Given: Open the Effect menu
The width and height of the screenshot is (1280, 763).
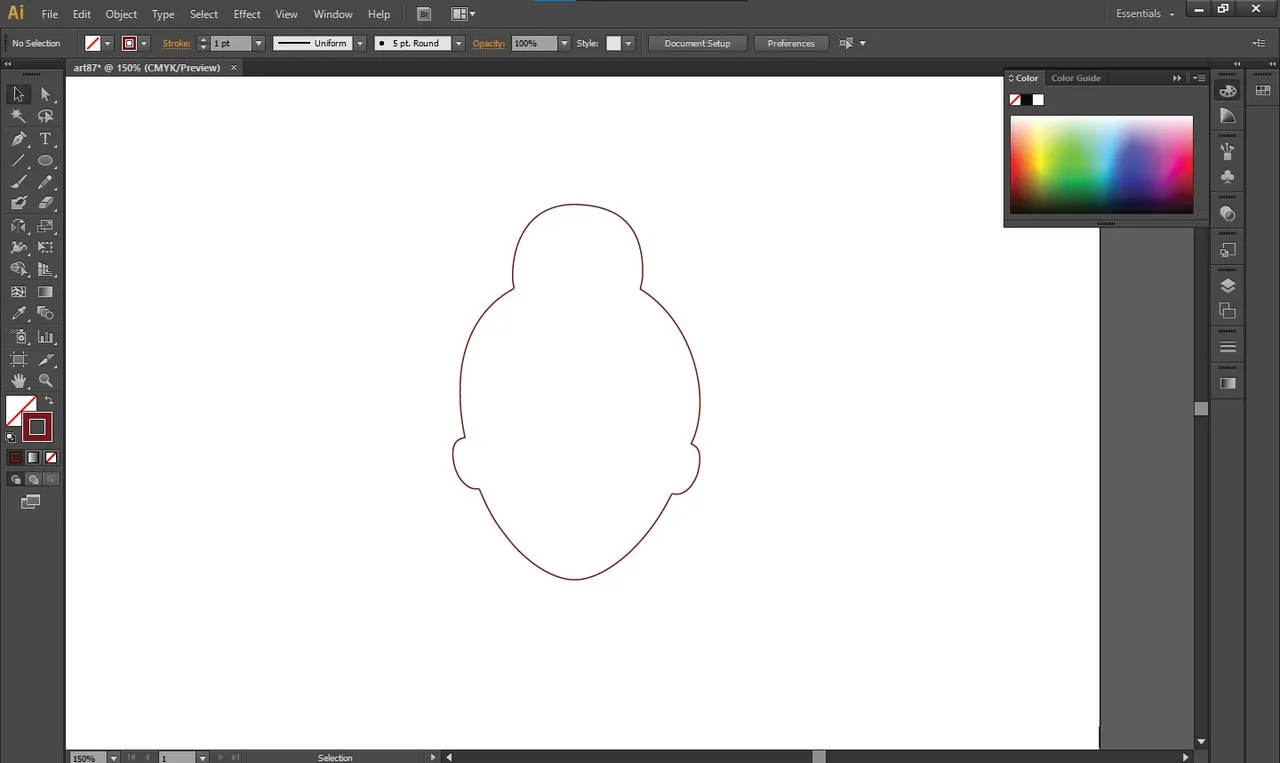Looking at the screenshot, I should [x=247, y=14].
